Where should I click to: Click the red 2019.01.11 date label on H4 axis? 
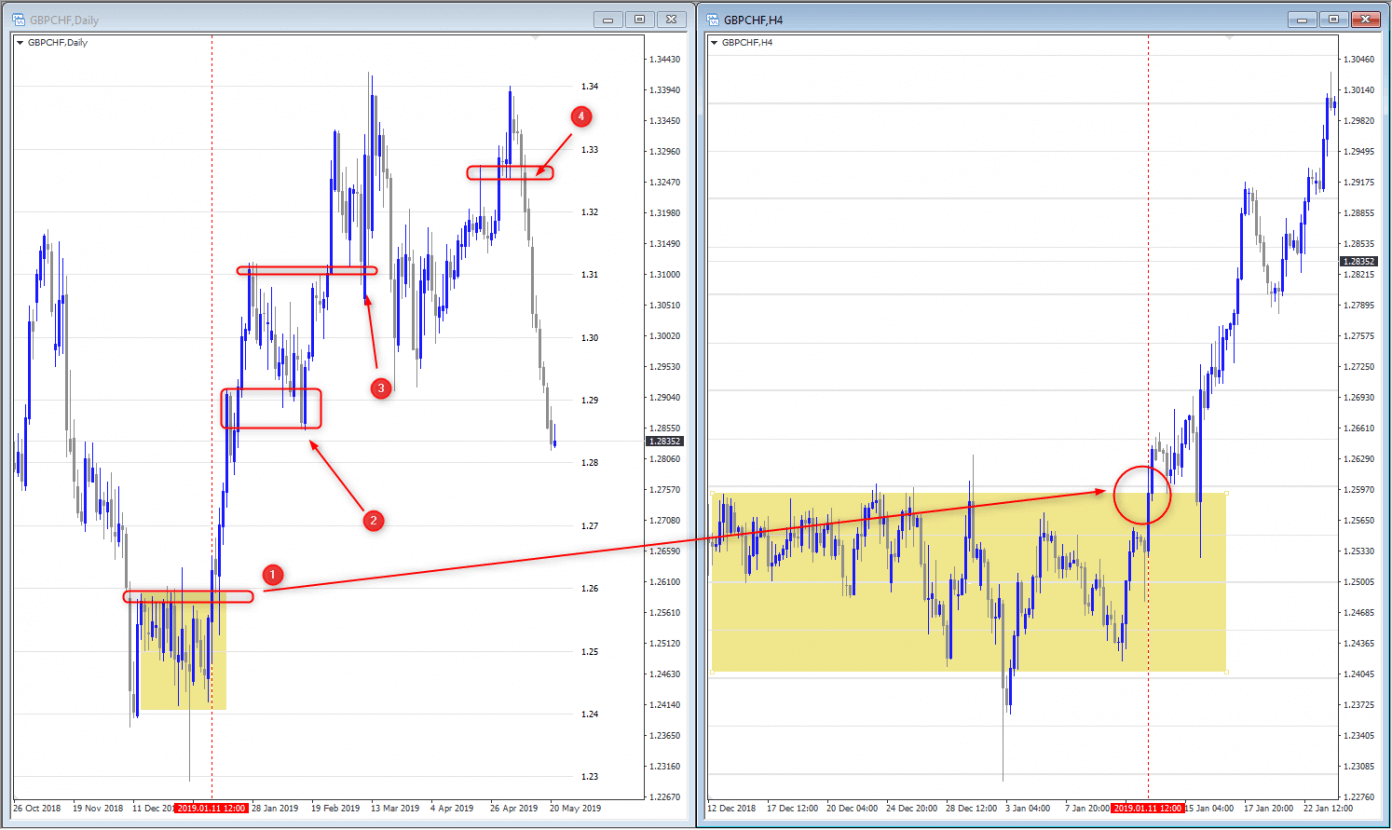[1148, 808]
